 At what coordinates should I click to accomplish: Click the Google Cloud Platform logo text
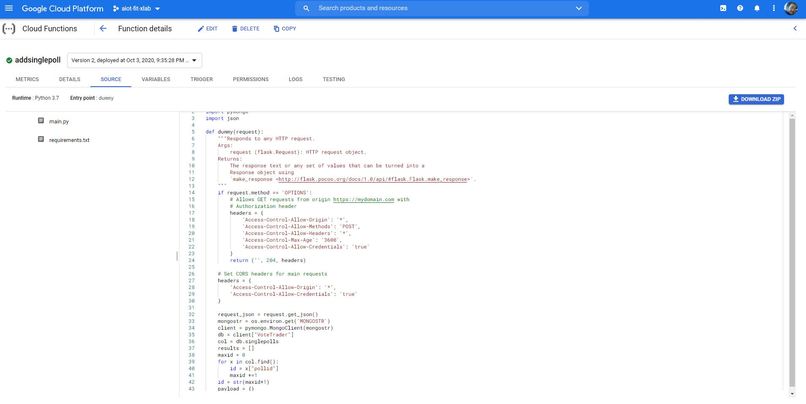[62, 8]
